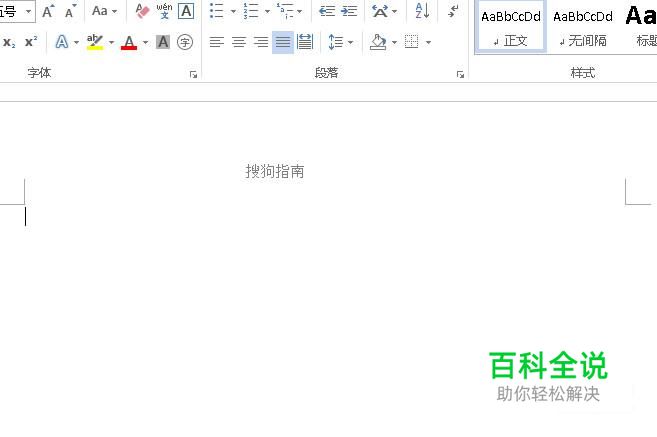Apply paragraph shading bucket

(378, 42)
